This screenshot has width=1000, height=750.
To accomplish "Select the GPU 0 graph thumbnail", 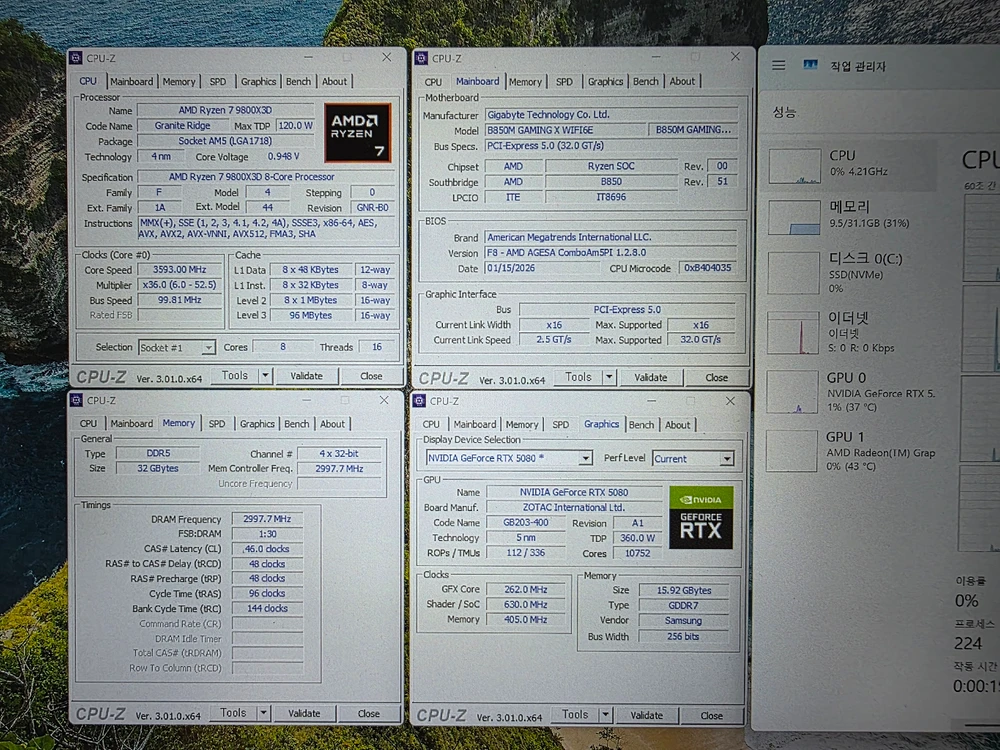I will 792,392.
